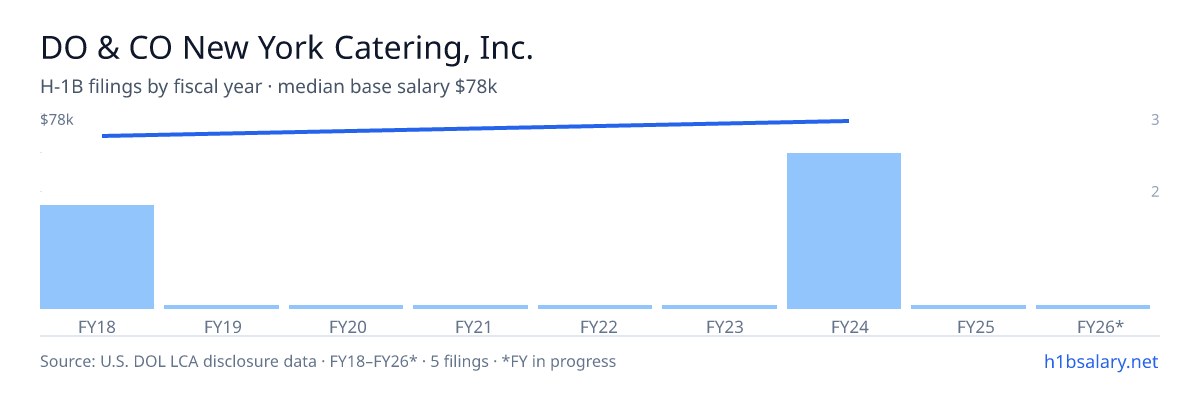The image size is (1200, 400).
Task: Click the $78k salary axis label
Action: (x=57, y=120)
